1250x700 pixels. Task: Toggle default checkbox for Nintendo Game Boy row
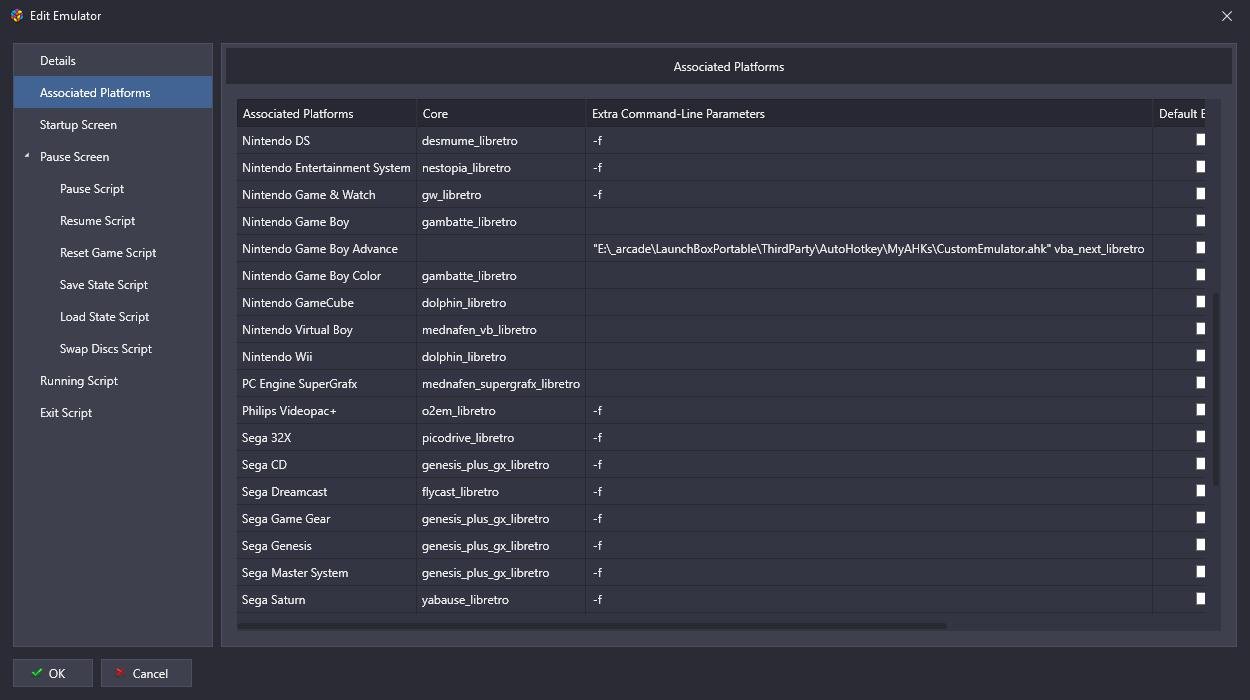[x=1201, y=221]
